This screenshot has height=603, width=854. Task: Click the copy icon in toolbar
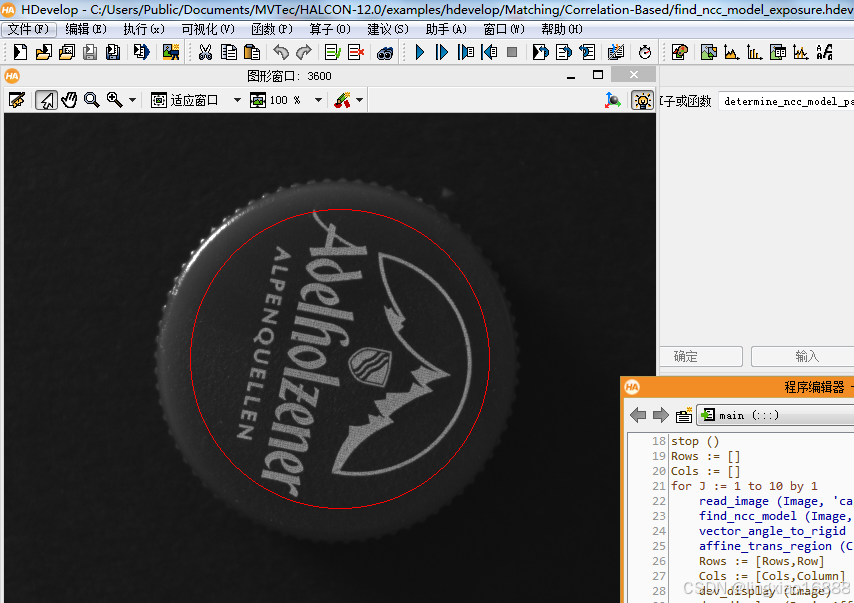229,52
